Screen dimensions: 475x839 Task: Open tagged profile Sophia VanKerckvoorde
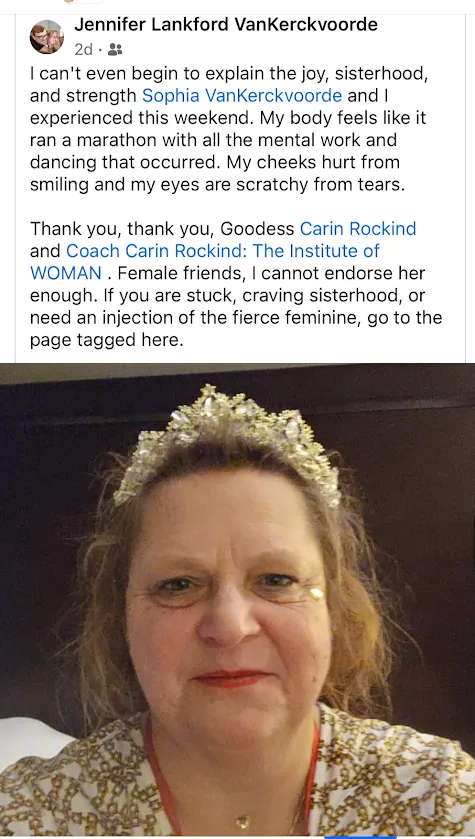point(242,96)
